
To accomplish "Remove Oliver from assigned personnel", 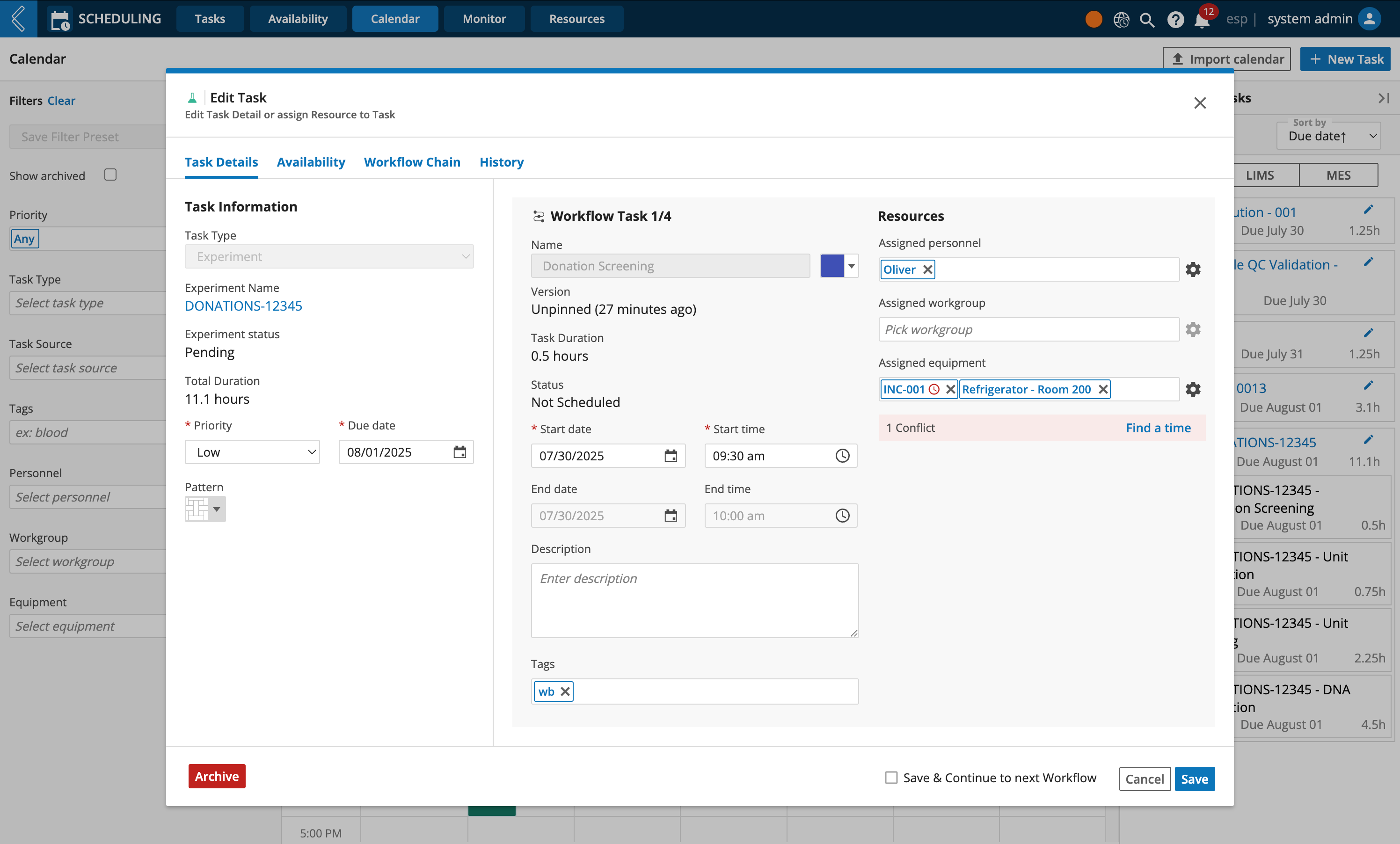I will [927, 269].
